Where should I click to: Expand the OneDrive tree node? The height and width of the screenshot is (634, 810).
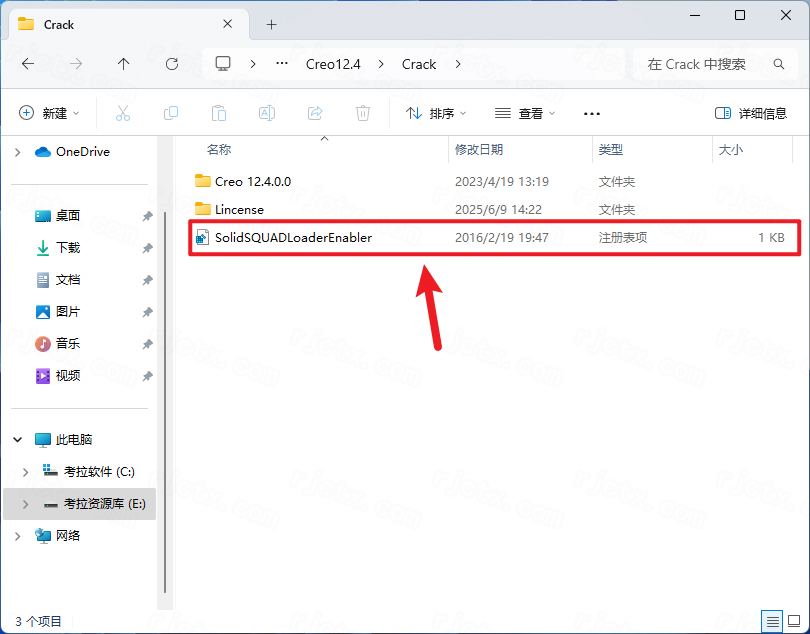click(18, 152)
